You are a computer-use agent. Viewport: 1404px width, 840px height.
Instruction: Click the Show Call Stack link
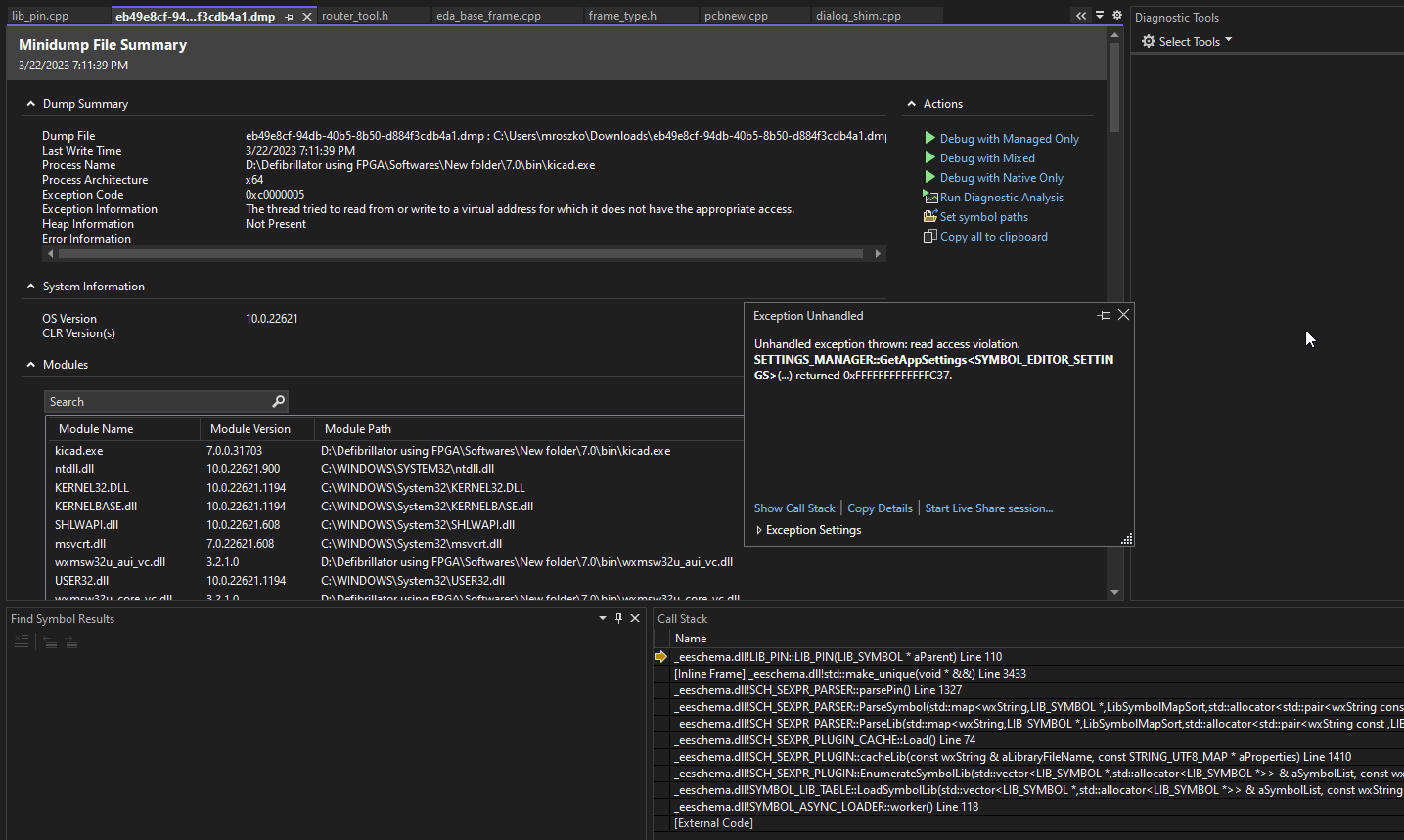pos(793,508)
